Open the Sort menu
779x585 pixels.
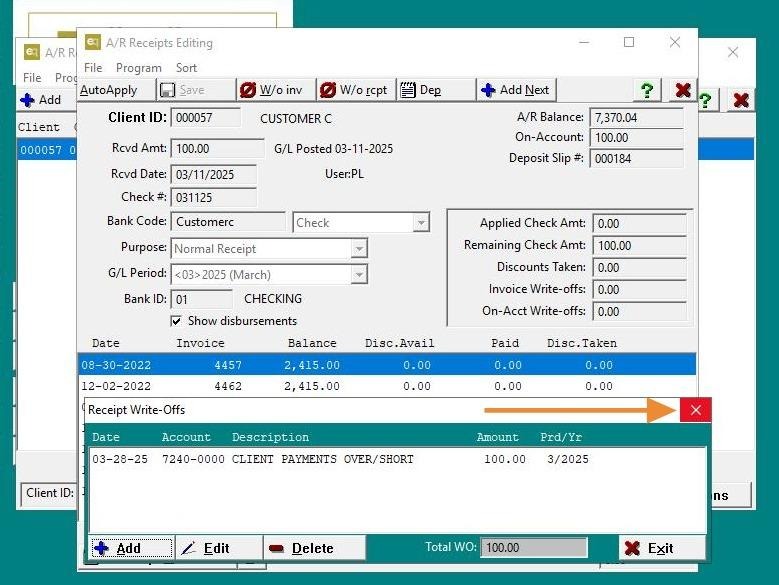pyautogui.click(x=186, y=68)
